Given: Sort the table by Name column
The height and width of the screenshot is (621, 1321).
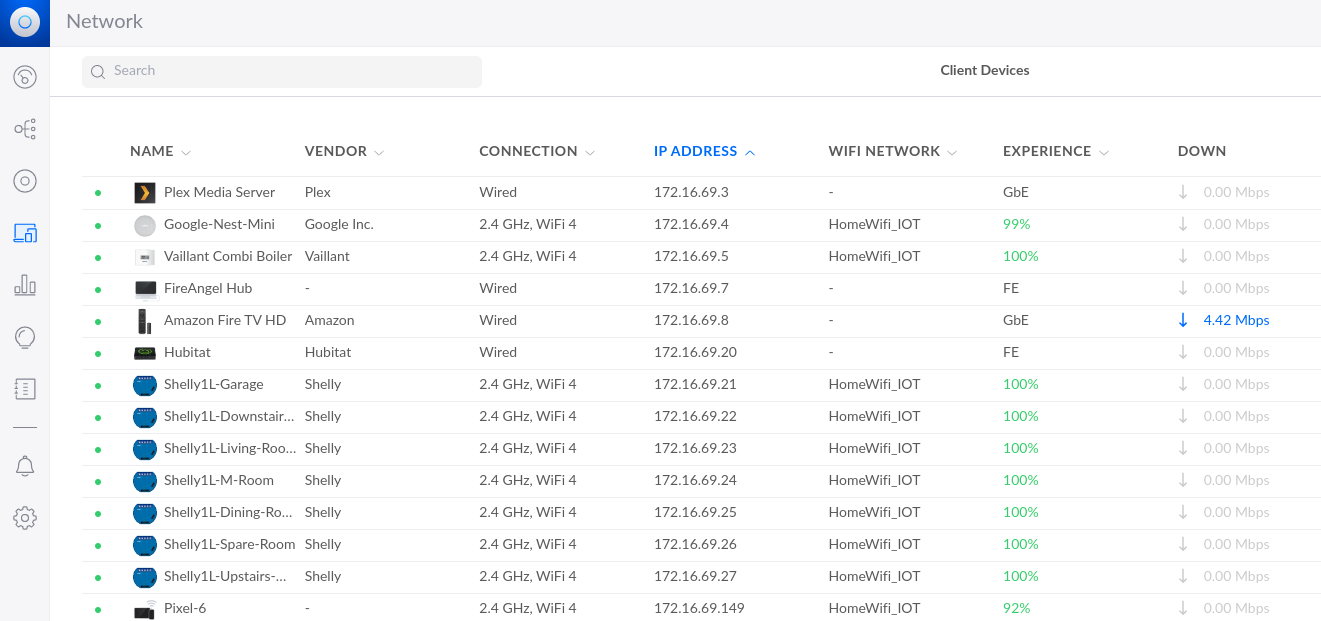Looking at the screenshot, I should click(152, 151).
